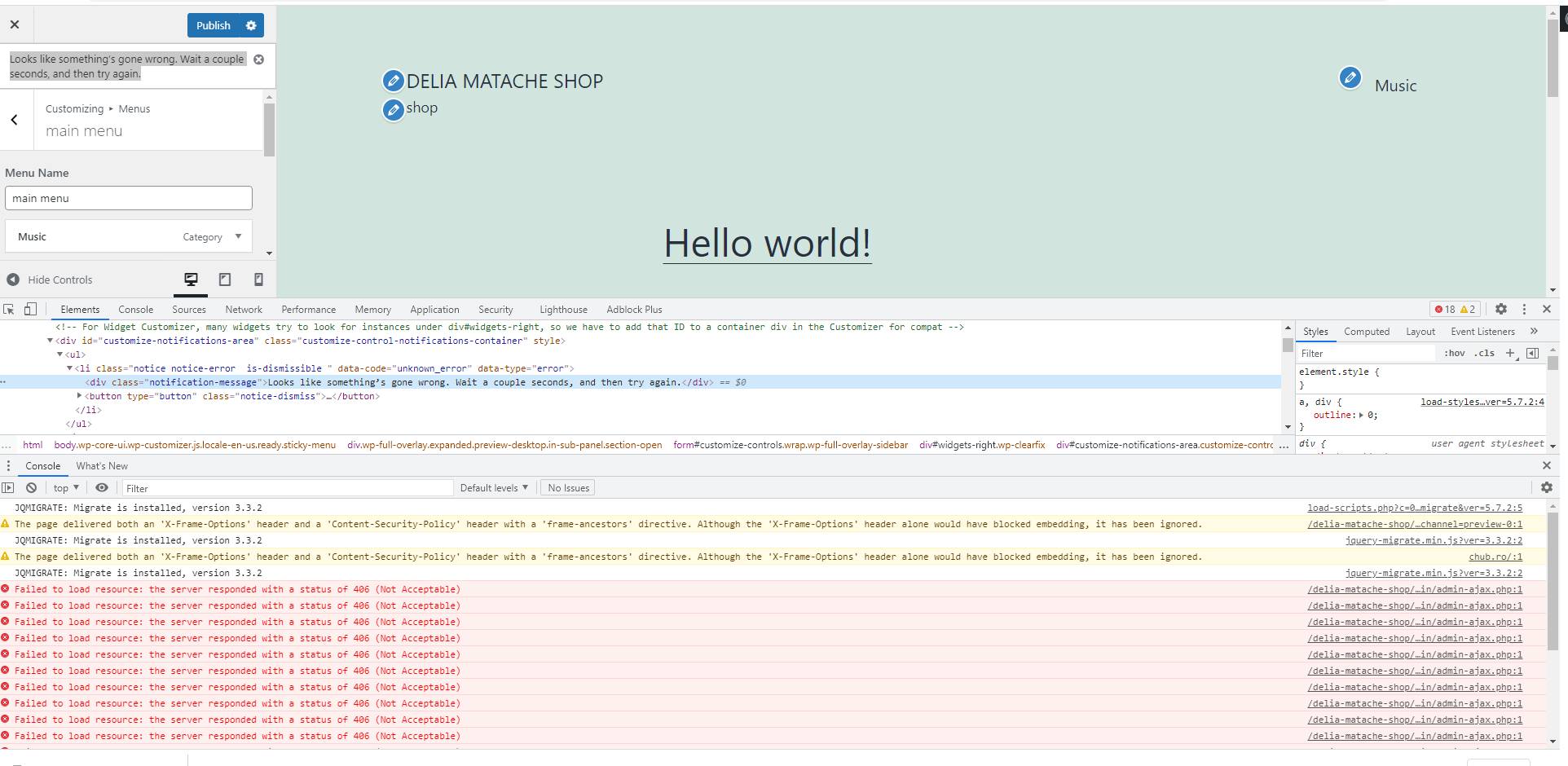
Task: Open the Memory tab
Action: [372, 310]
